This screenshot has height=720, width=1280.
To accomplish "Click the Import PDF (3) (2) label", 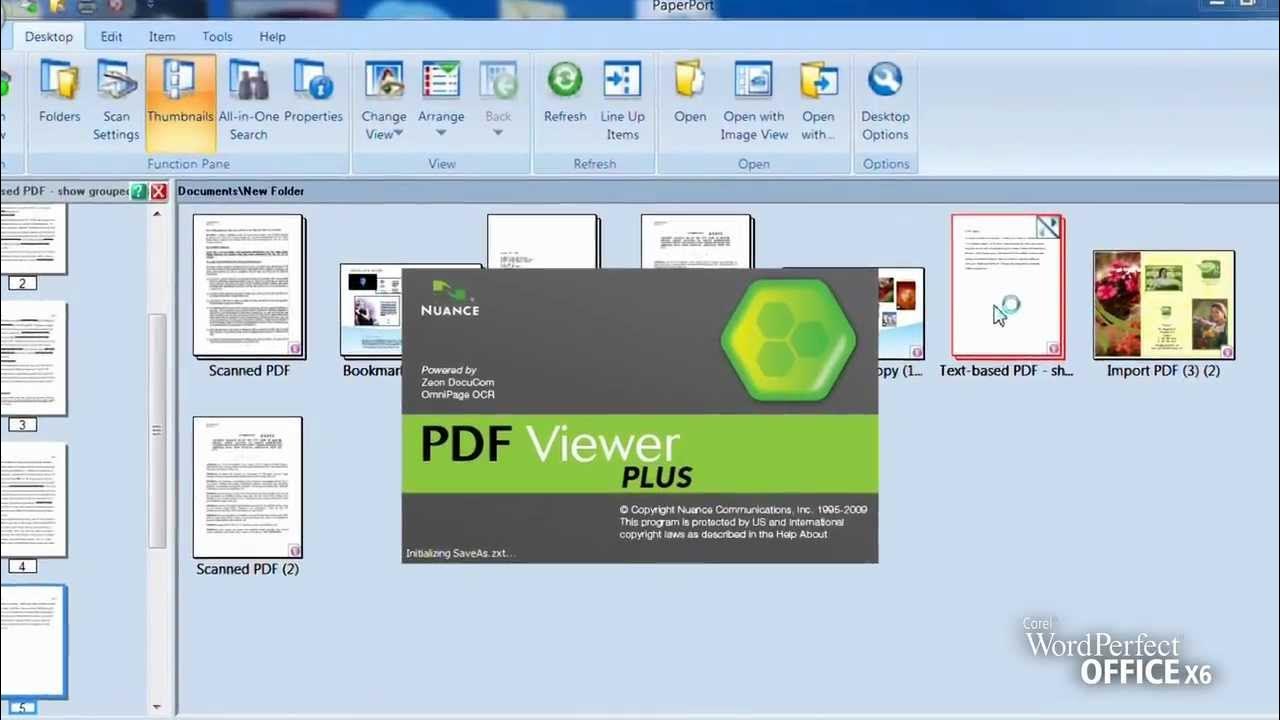I will 1163,371.
